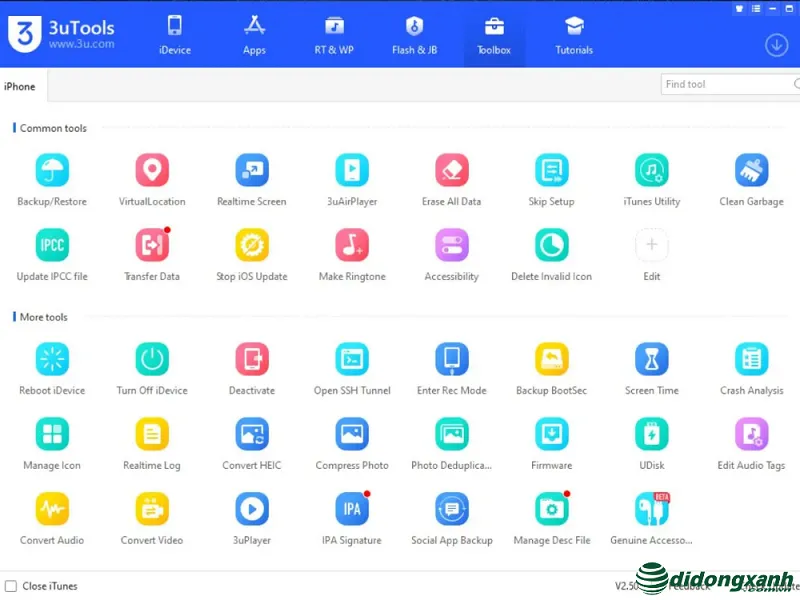This screenshot has height=600, width=800.
Task: Launch iTunes Utility
Action: point(652,170)
